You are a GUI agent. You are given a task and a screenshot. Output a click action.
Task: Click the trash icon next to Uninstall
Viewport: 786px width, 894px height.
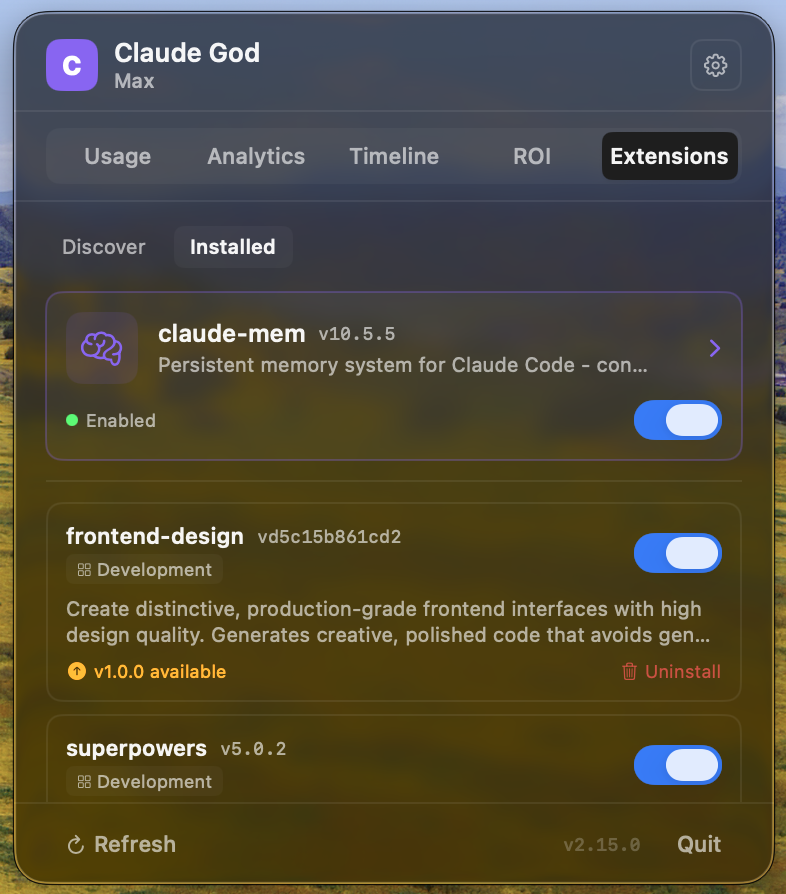[x=629, y=672]
